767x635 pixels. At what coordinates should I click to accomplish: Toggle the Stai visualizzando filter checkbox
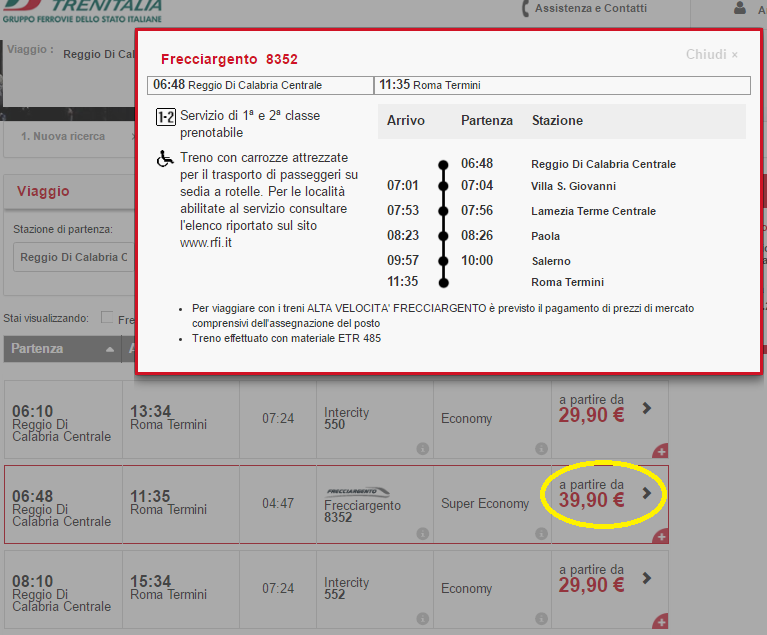tap(107, 318)
